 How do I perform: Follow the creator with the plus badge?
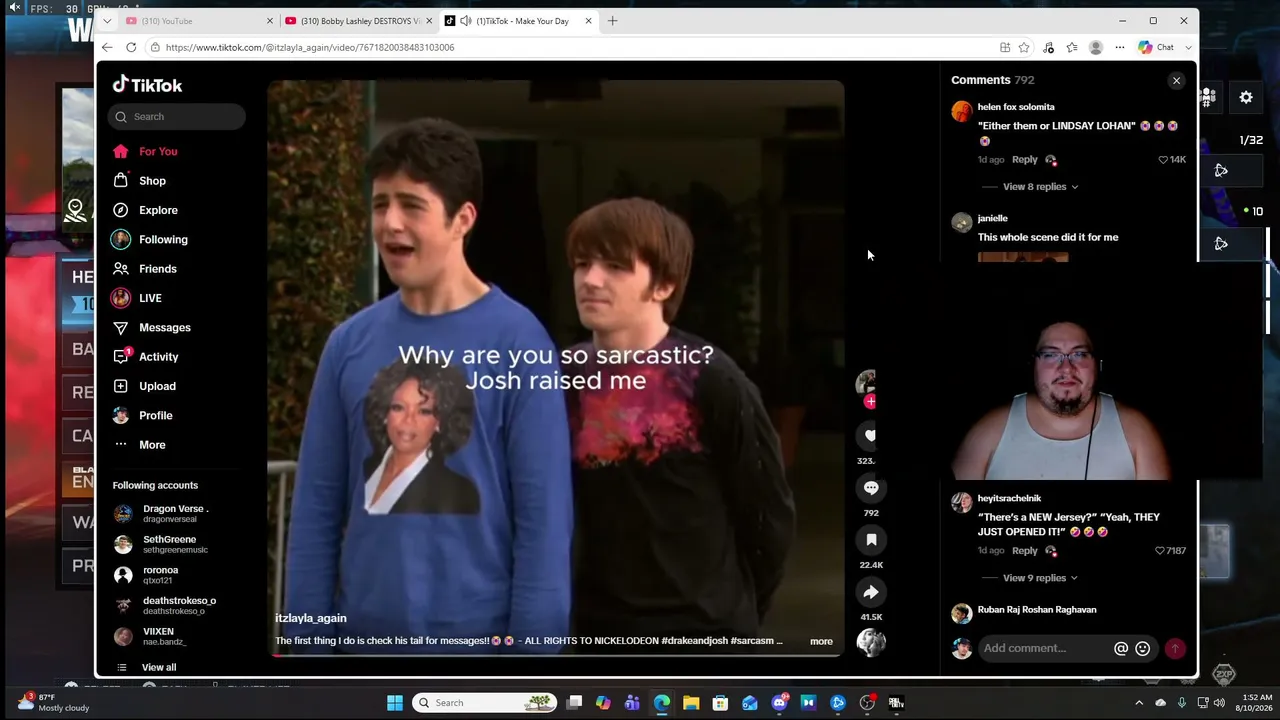[870, 402]
